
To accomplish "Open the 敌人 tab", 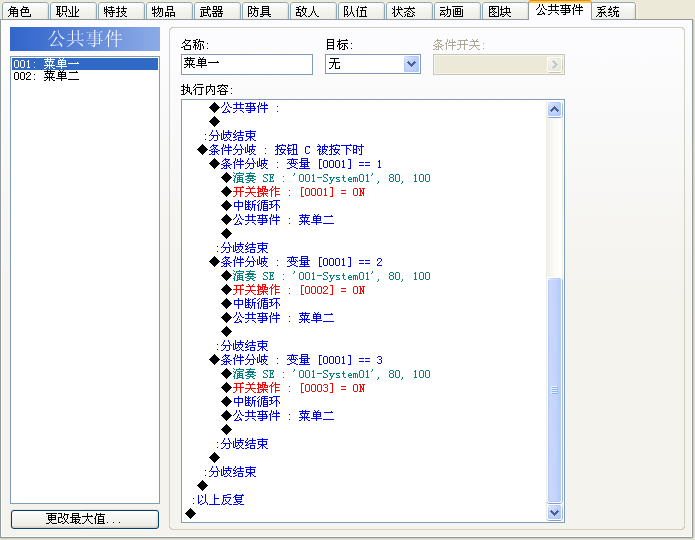I will coord(312,11).
